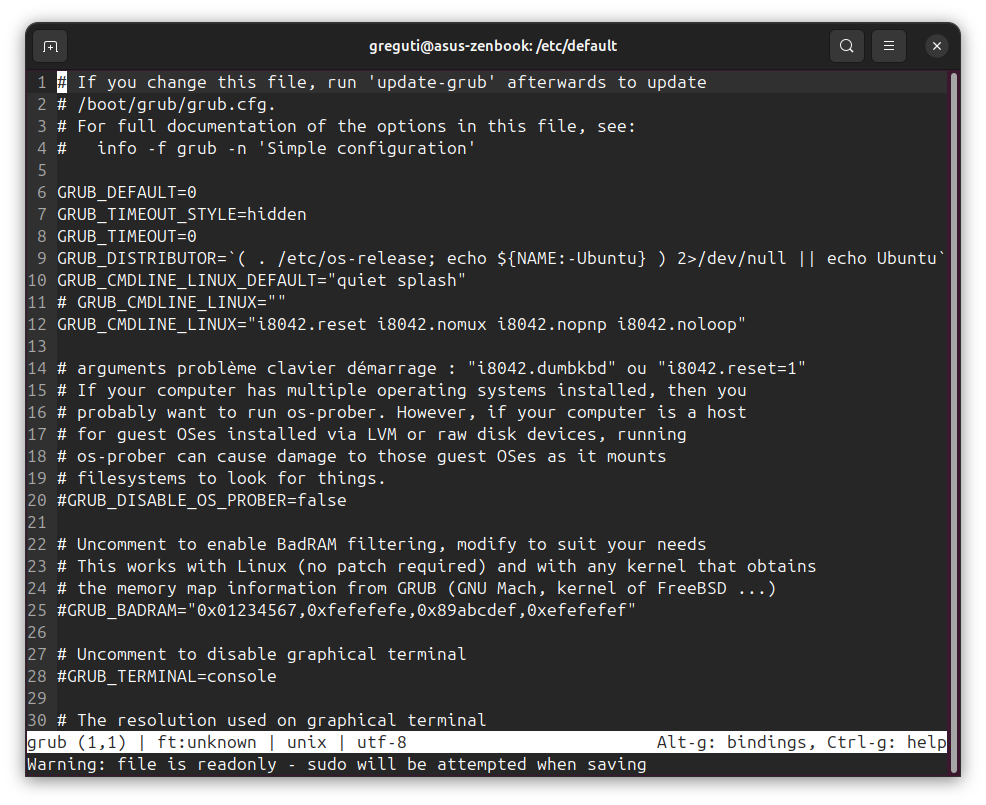986x805 pixels.
Task: Click on the GRUB_TIMEOUT=0 line
Action: point(127,236)
